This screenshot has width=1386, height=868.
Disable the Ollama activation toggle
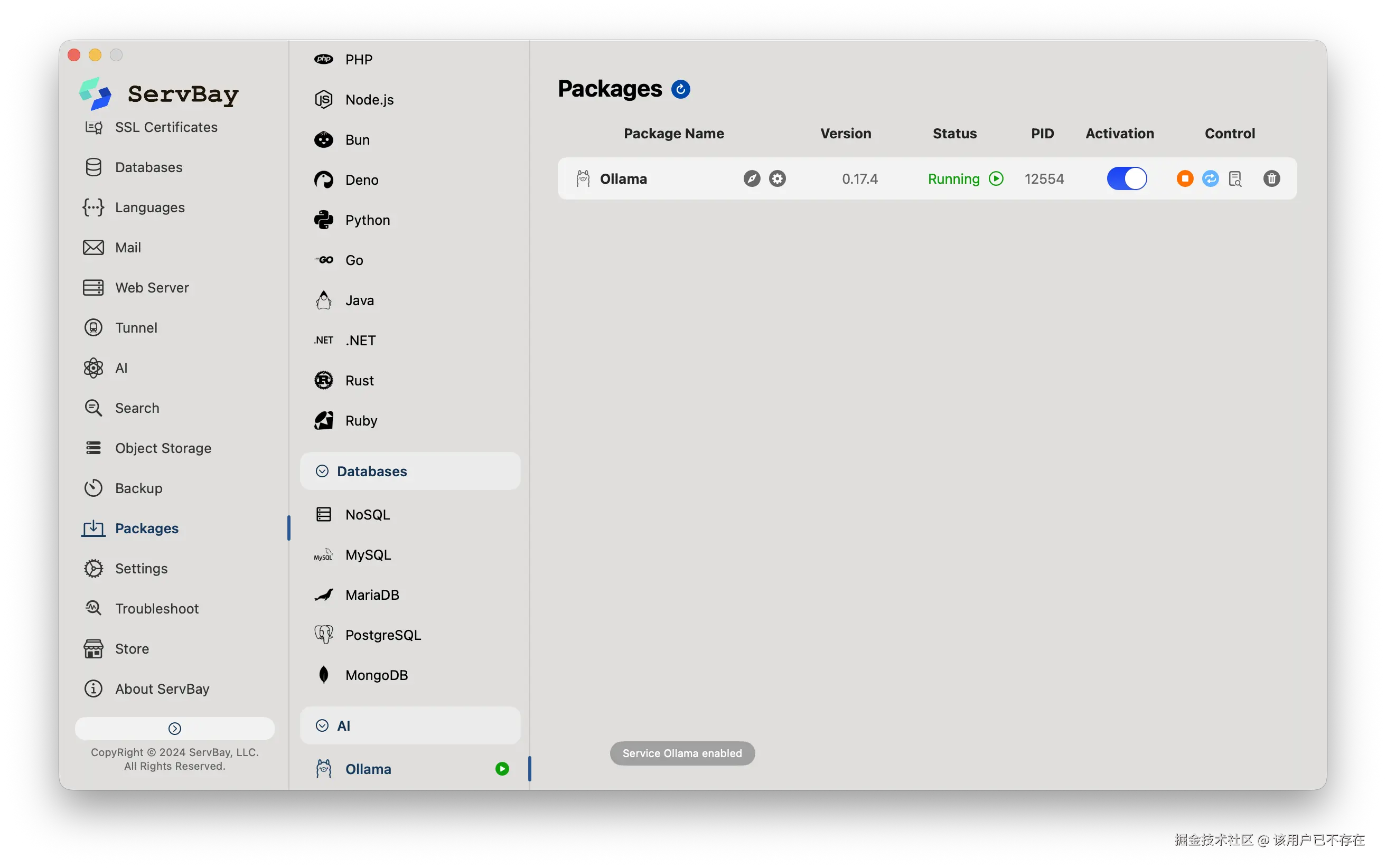[x=1127, y=178]
